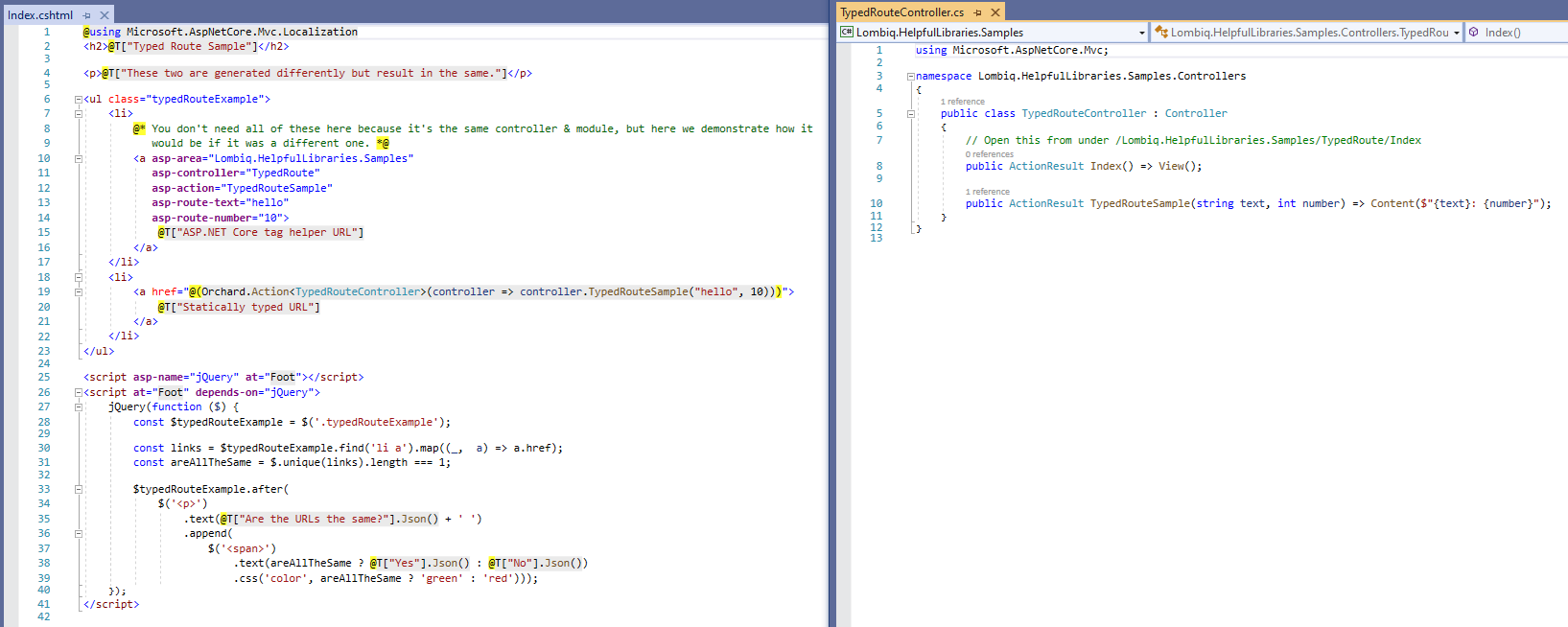Collapse the href anchor tag on line 19
1568x627 pixels.
point(79,291)
